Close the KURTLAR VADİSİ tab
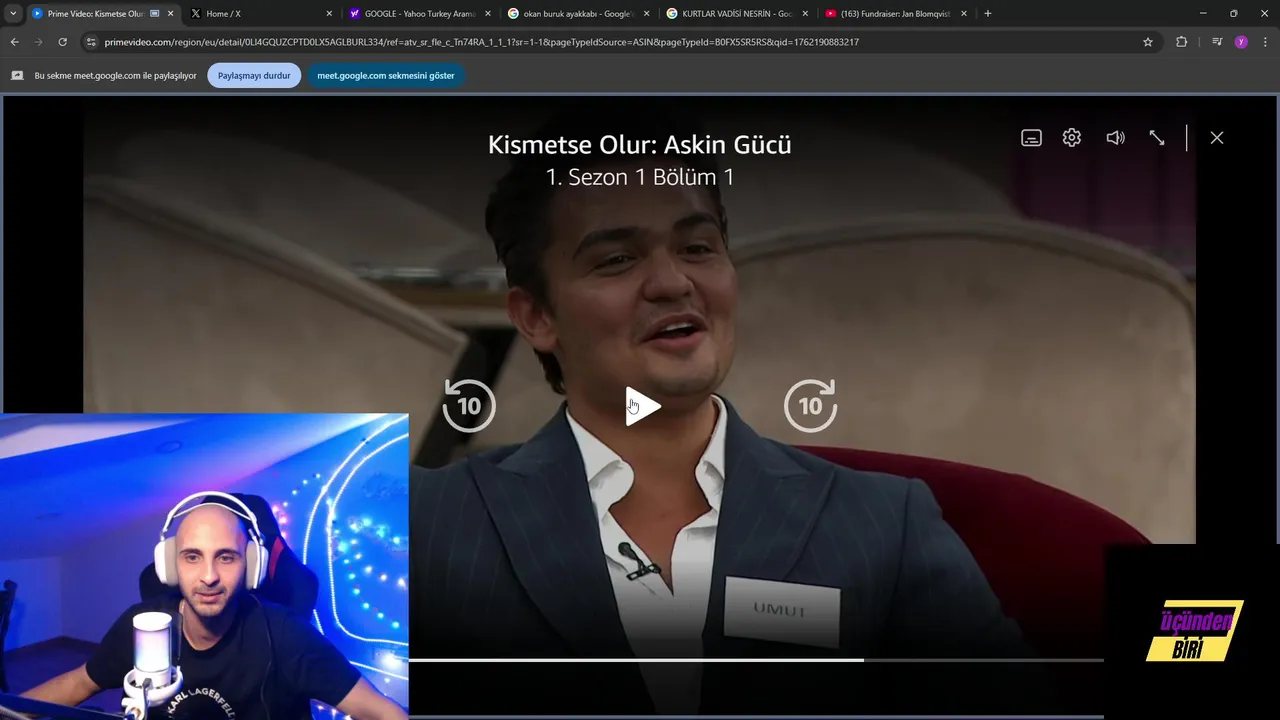Screen dimensions: 1280x720 [805, 14]
